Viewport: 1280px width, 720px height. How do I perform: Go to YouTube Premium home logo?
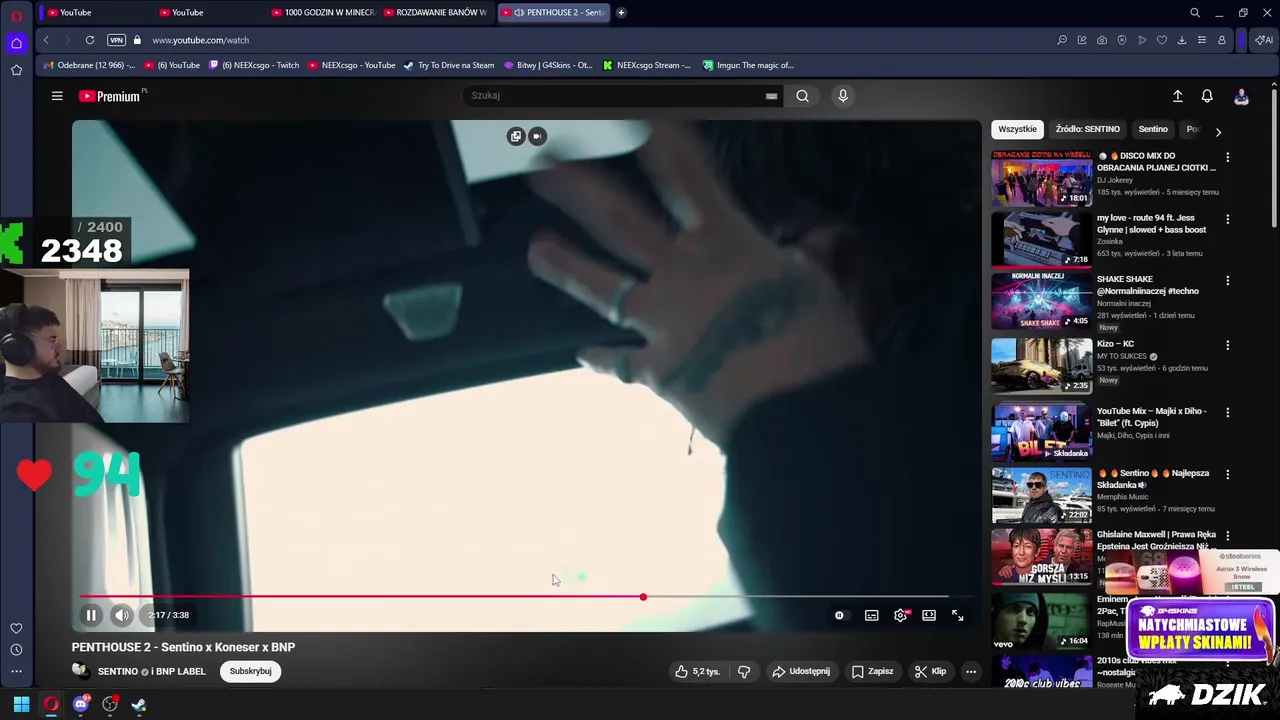click(x=109, y=96)
